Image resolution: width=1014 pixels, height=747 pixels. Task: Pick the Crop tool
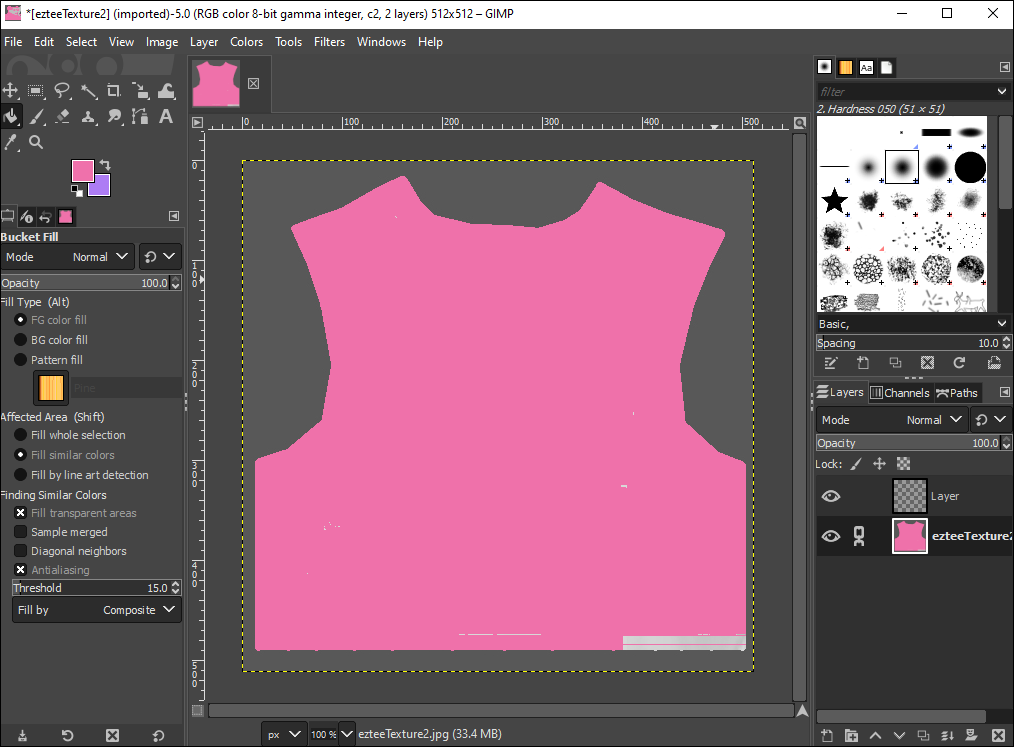coord(114,91)
